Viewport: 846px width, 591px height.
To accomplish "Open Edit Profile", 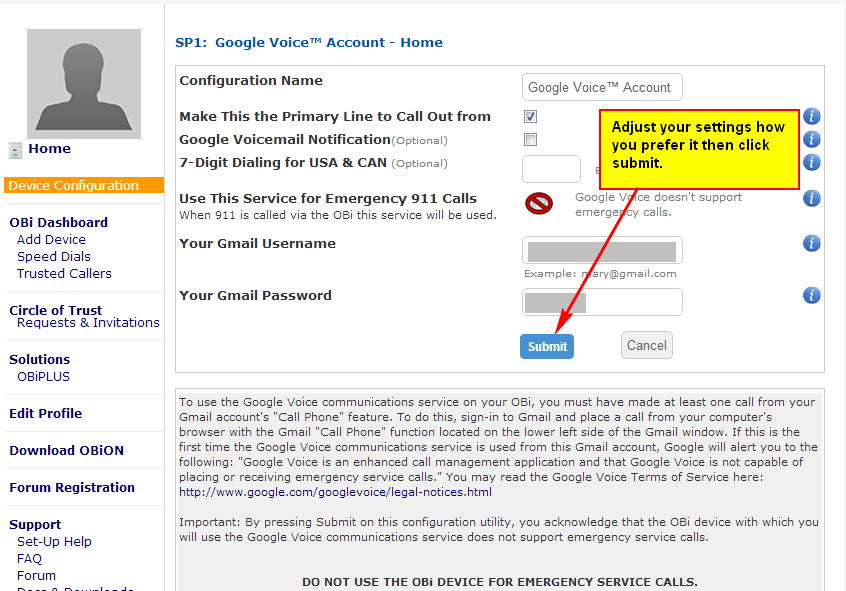I will (45, 413).
